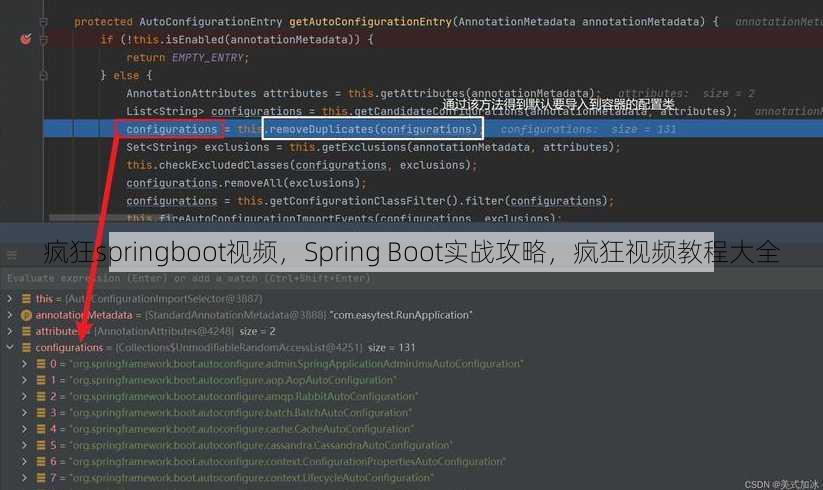This screenshot has width=823, height=490.
Task: Expand the 'this' variable node
Action: click(x=9, y=299)
